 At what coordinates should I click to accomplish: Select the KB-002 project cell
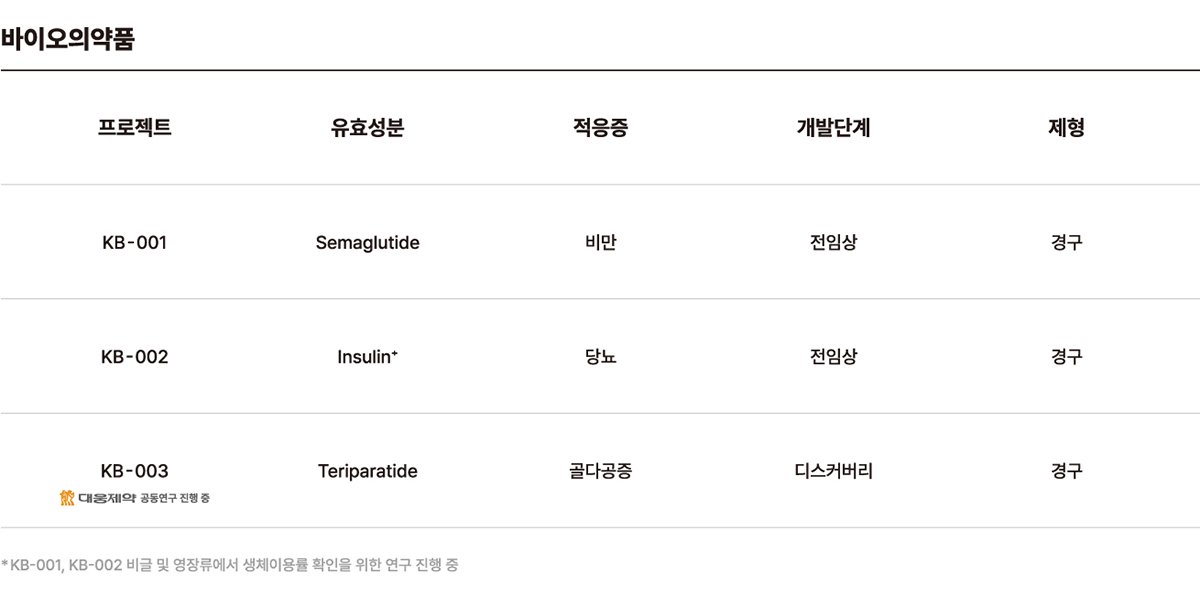tap(135, 357)
